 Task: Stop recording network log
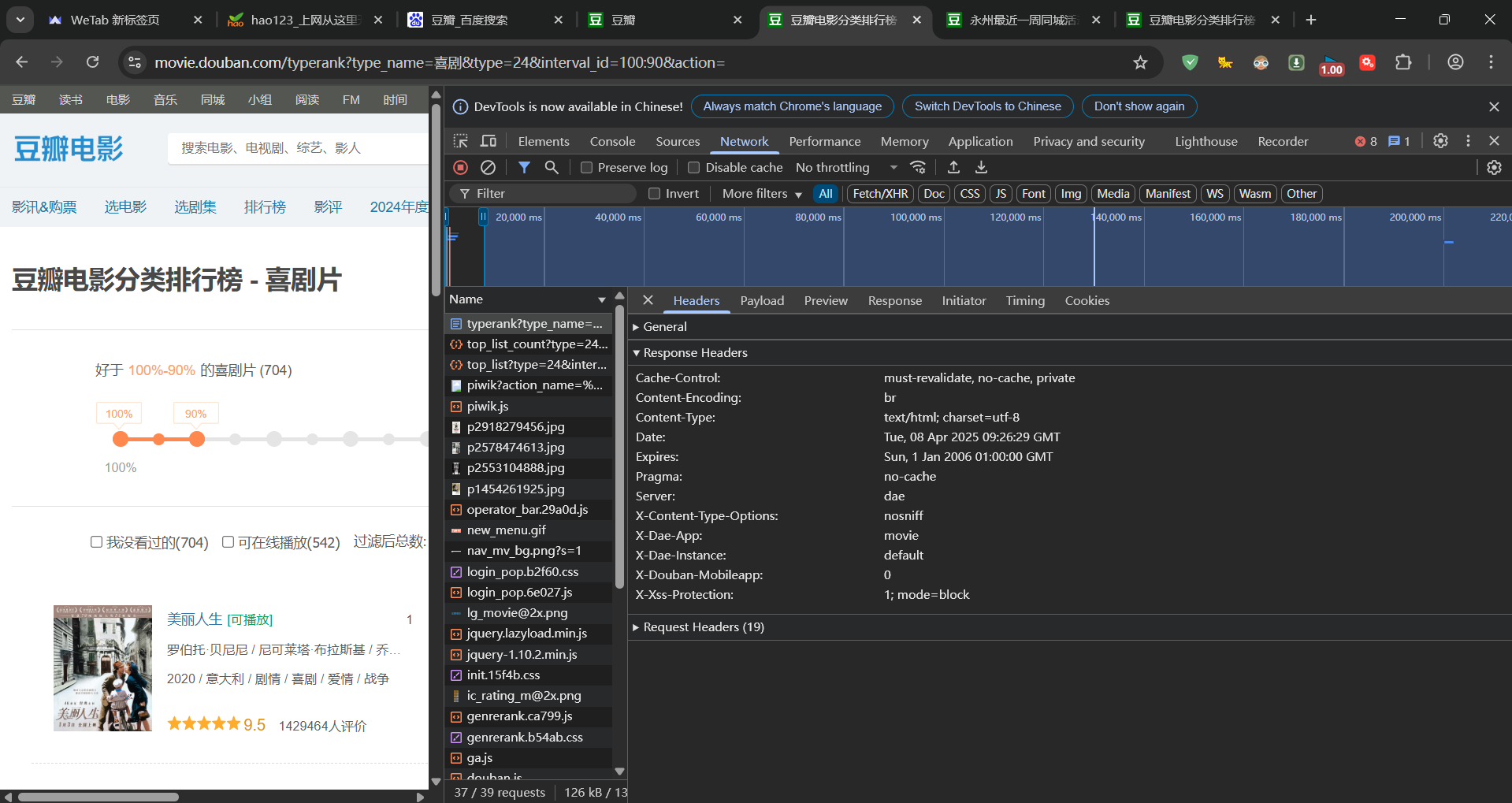click(x=461, y=167)
